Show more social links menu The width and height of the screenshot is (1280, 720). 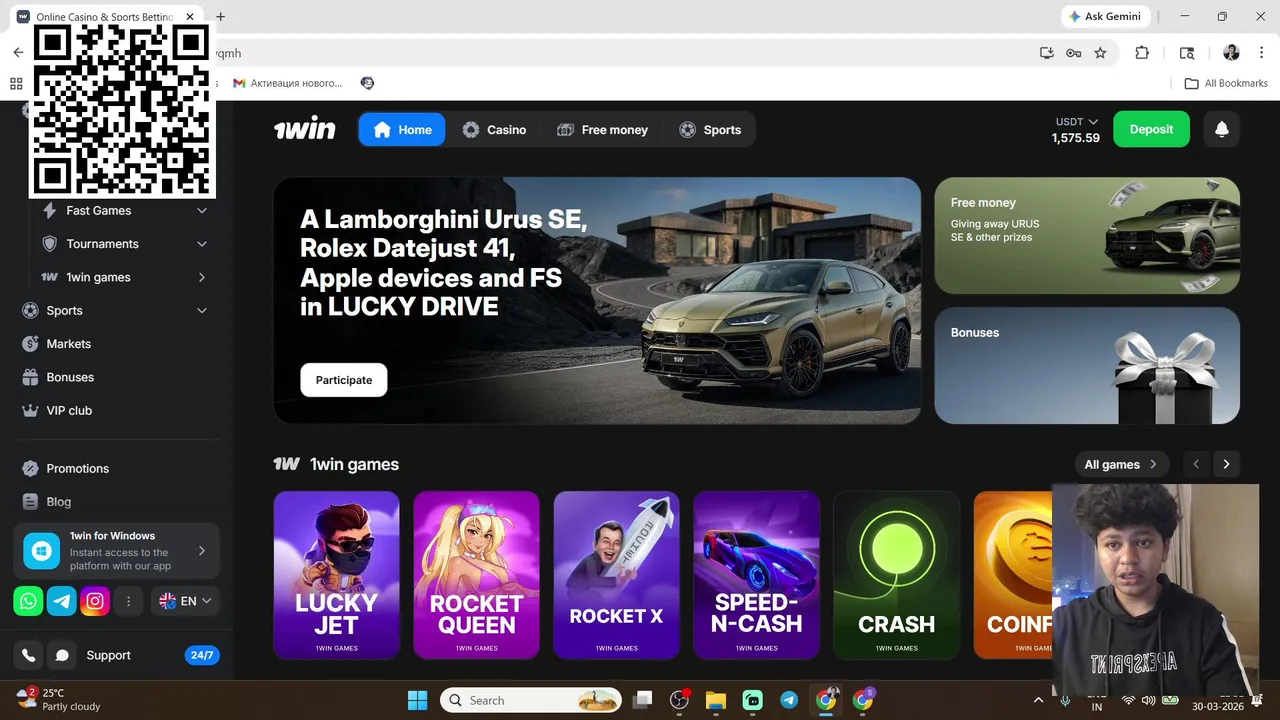pos(128,601)
